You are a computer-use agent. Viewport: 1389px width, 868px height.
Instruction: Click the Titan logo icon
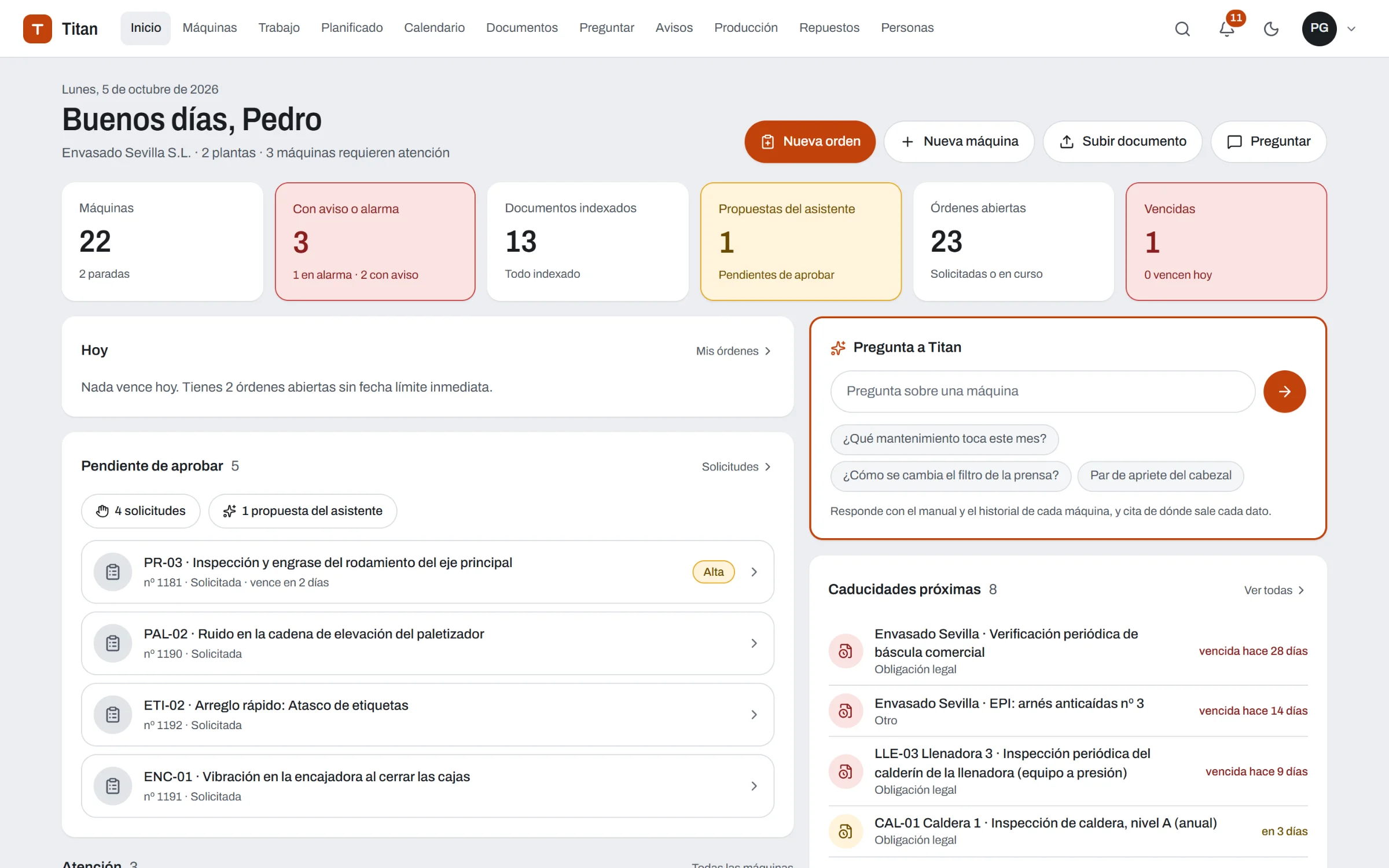click(38, 28)
